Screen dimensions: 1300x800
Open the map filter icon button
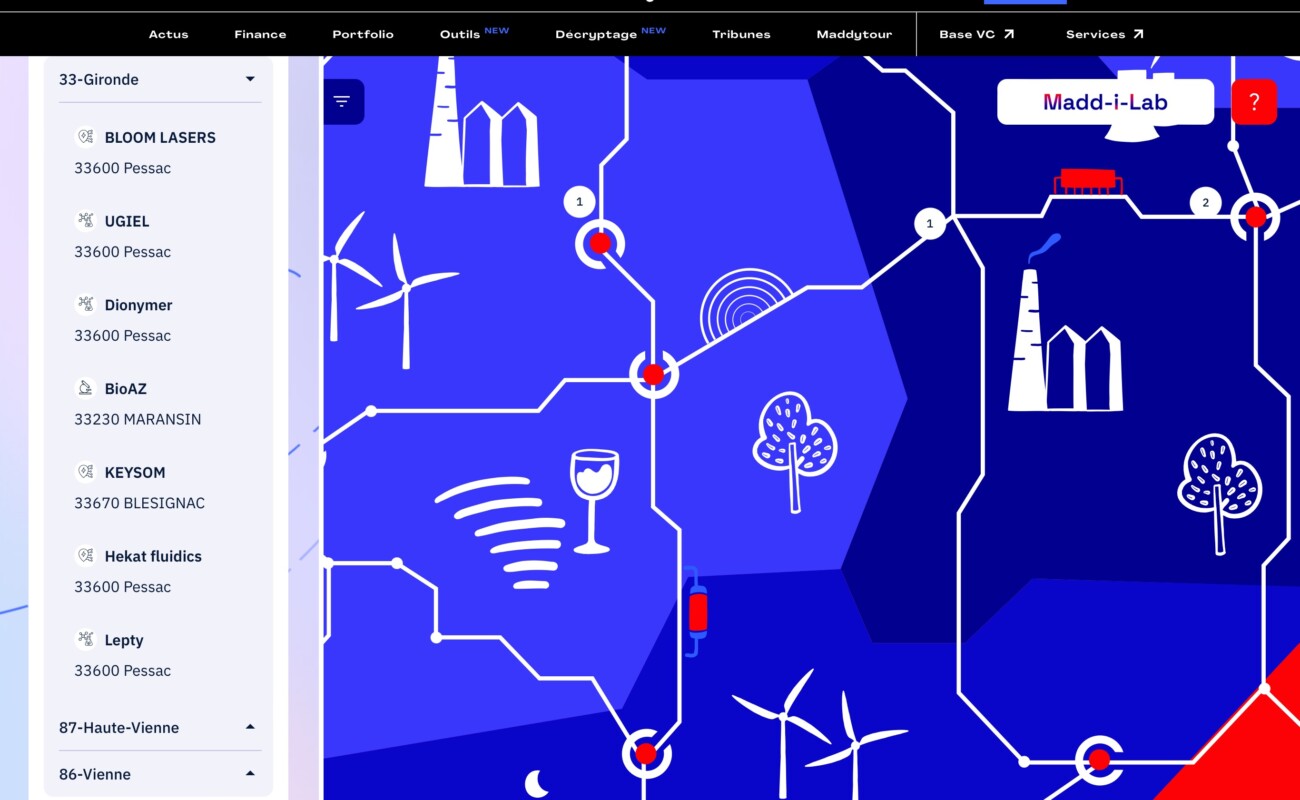click(342, 101)
